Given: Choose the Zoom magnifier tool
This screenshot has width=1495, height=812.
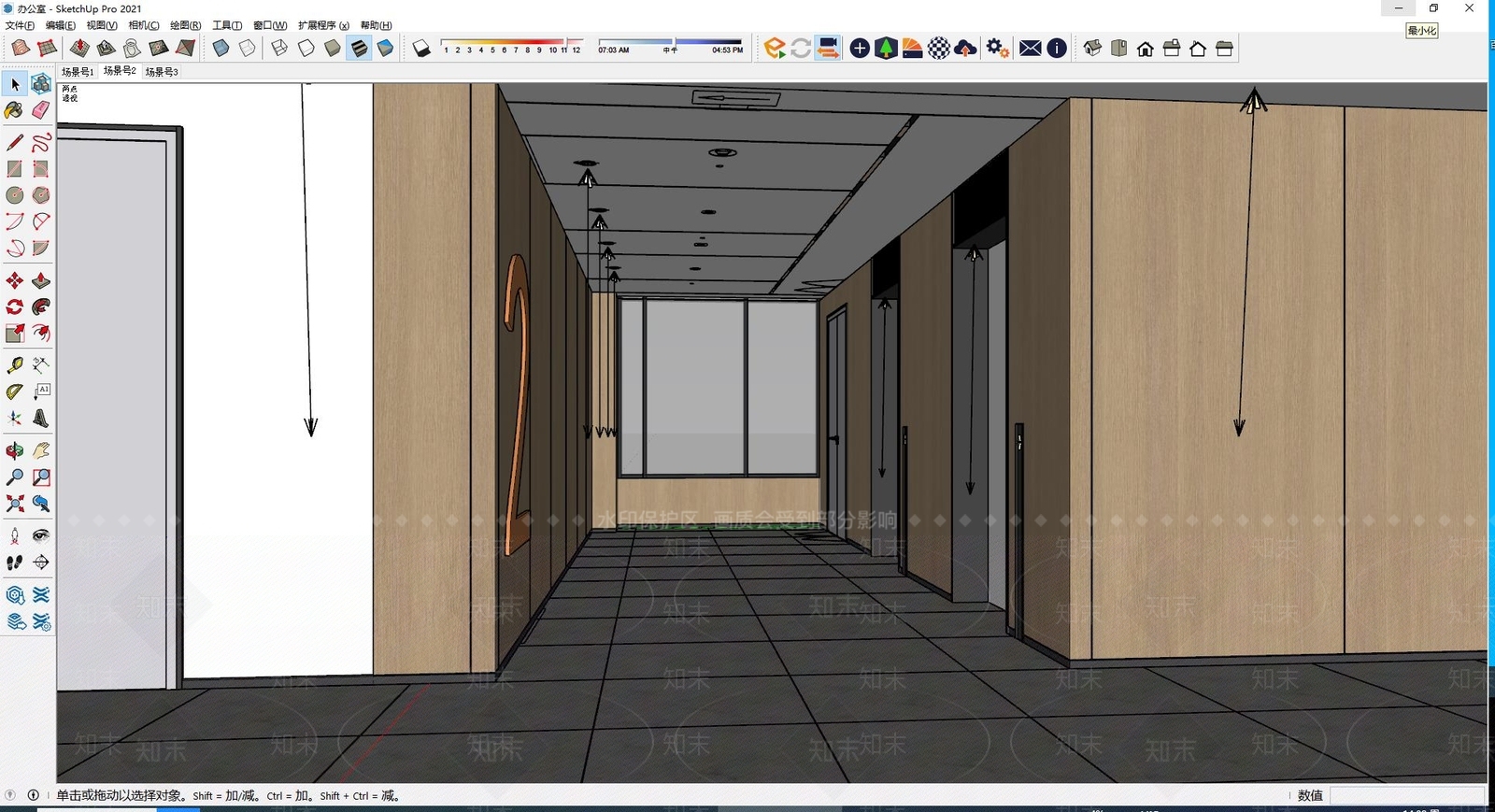Looking at the screenshot, I should 15,477.
